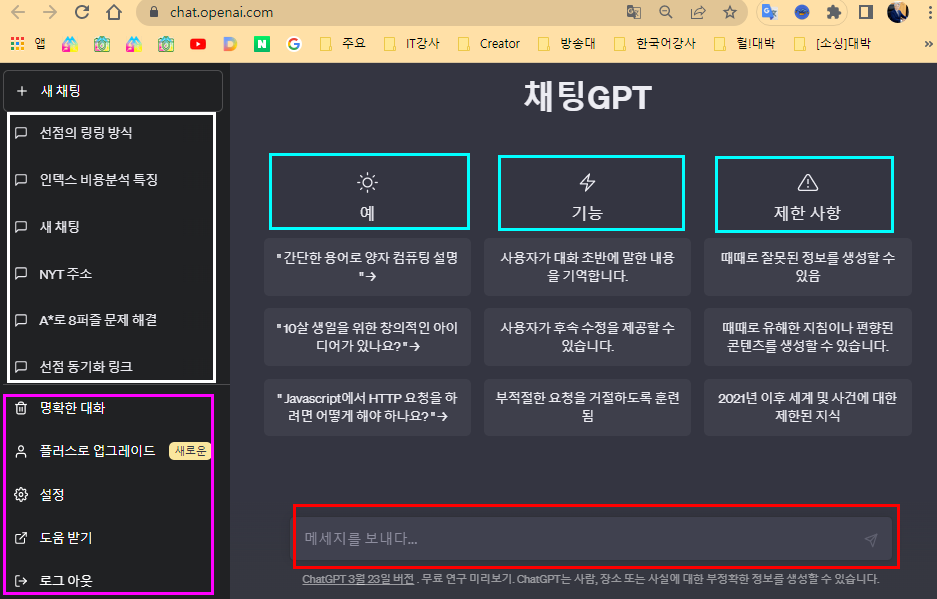The height and width of the screenshot is (599, 937).
Task: Start a new chat with 새 채팅 button
Action: (x=114, y=91)
